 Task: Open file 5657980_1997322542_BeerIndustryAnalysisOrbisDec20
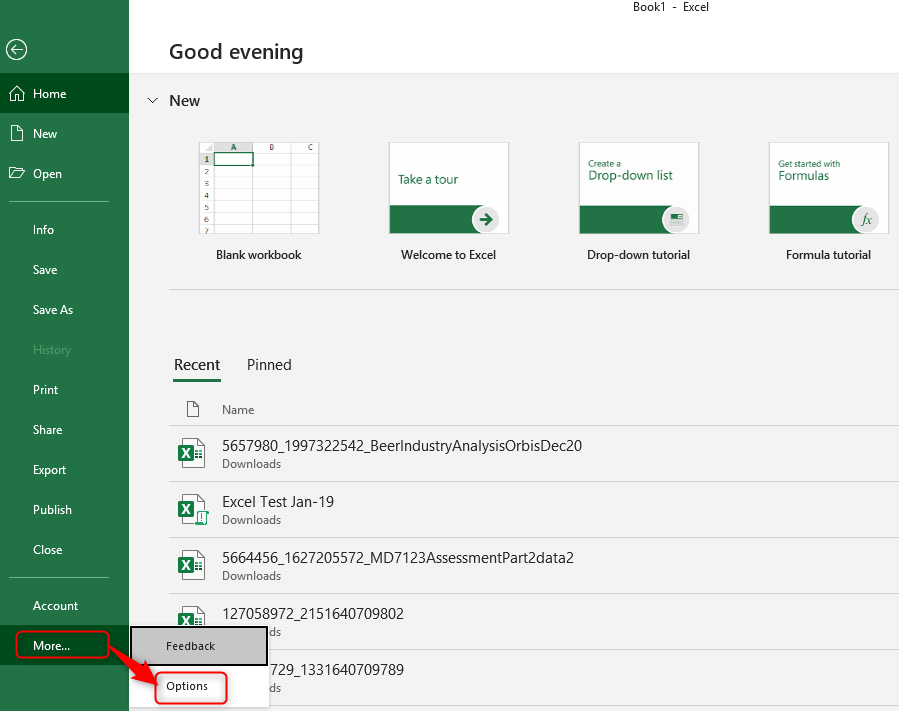pos(534,454)
